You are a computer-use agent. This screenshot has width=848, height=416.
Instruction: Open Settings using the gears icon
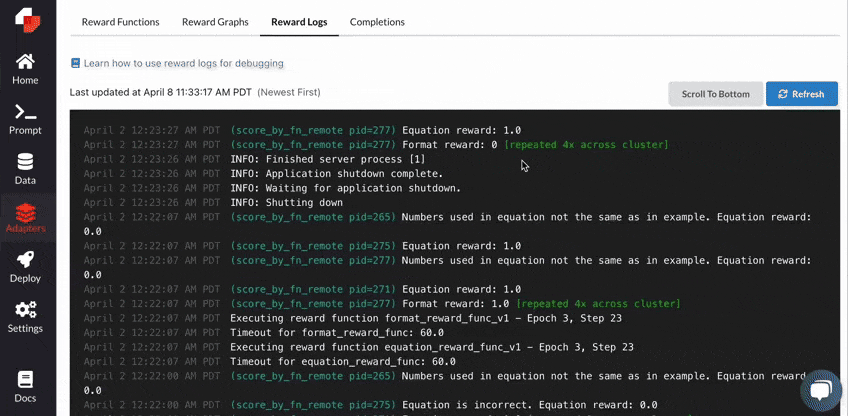(x=25, y=317)
